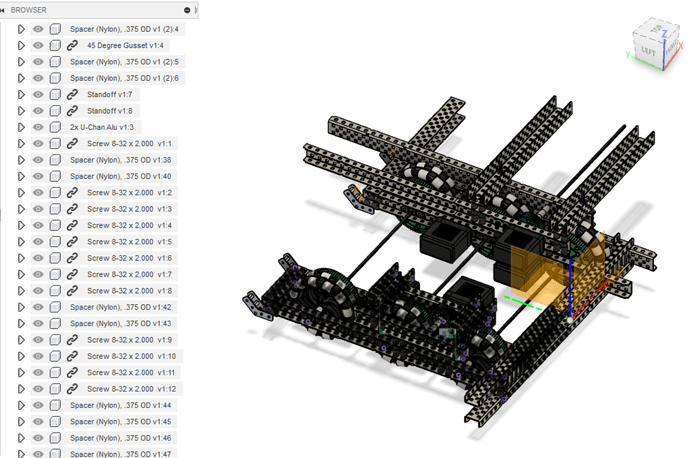Click link icon of 45 Degree Gusset v1:4
The height and width of the screenshot is (458, 690).
pyautogui.click(x=72, y=45)
